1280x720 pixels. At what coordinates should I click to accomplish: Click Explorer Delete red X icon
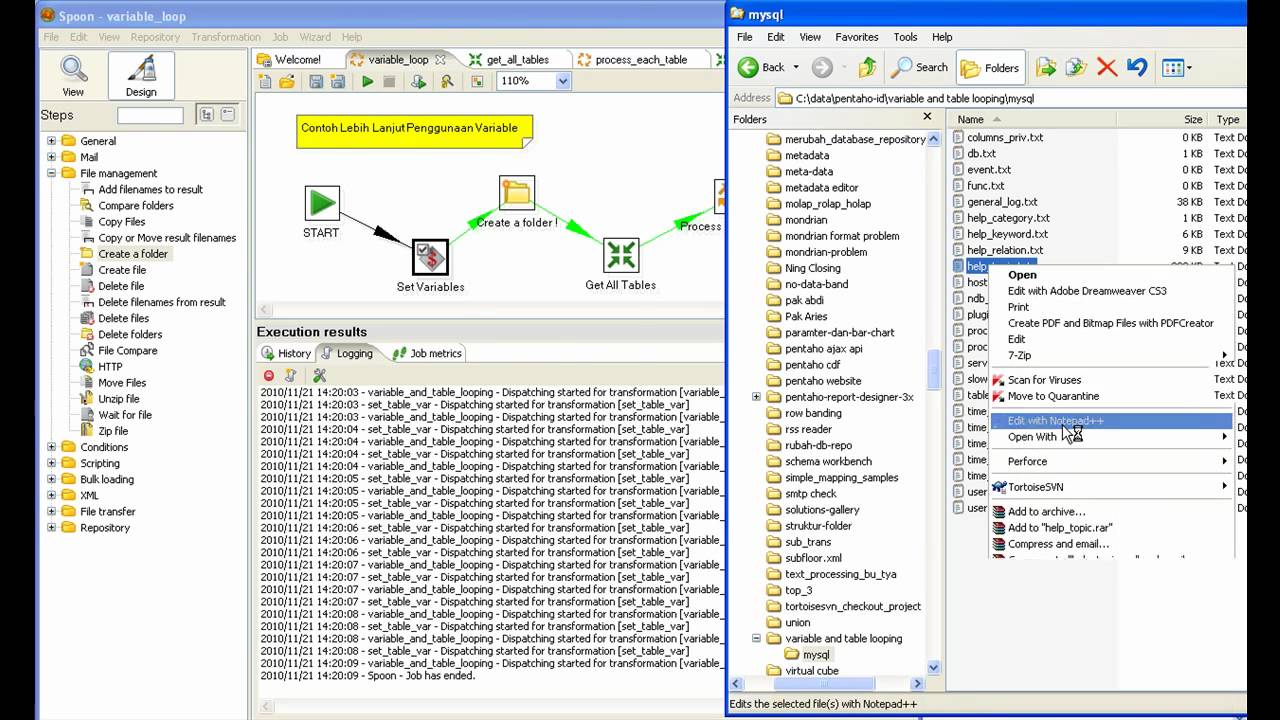click(1106, 67)
